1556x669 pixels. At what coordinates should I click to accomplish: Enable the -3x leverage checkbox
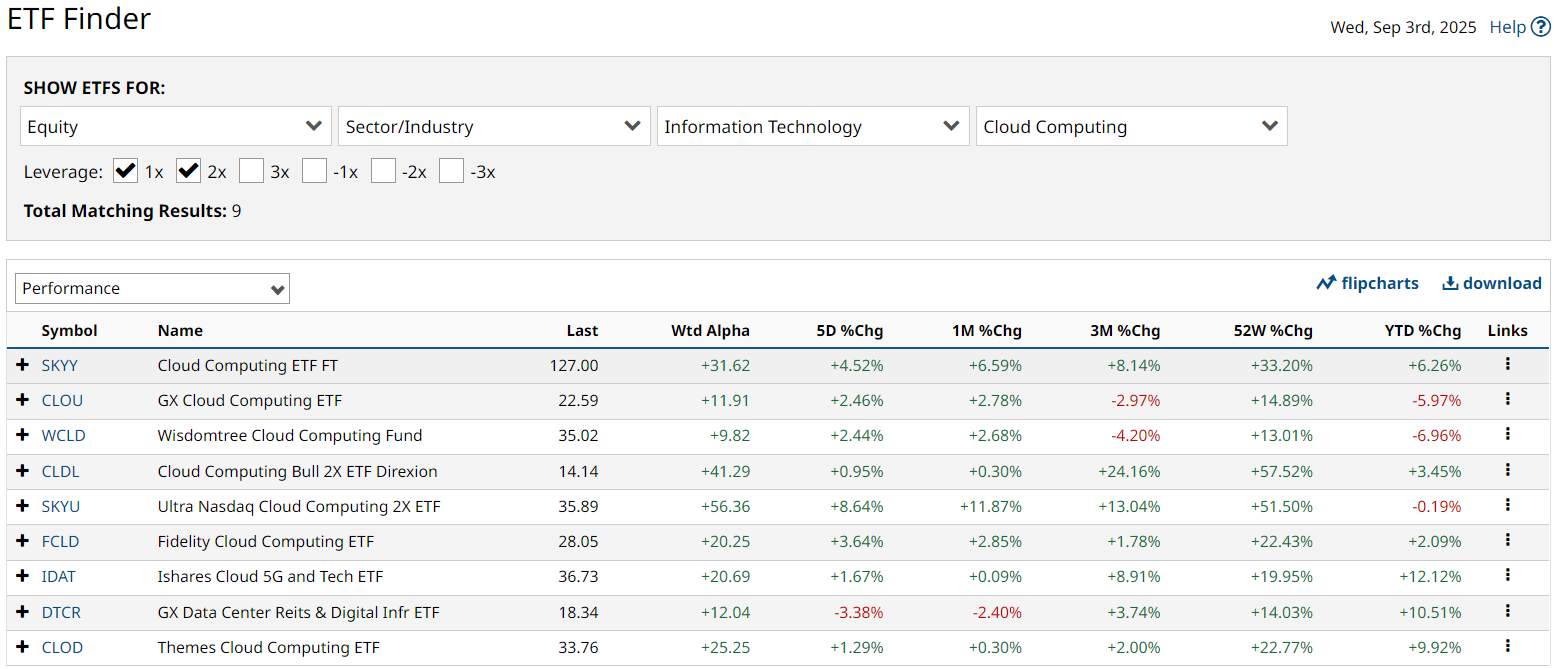pyautogui.click(x=452, y=171)
